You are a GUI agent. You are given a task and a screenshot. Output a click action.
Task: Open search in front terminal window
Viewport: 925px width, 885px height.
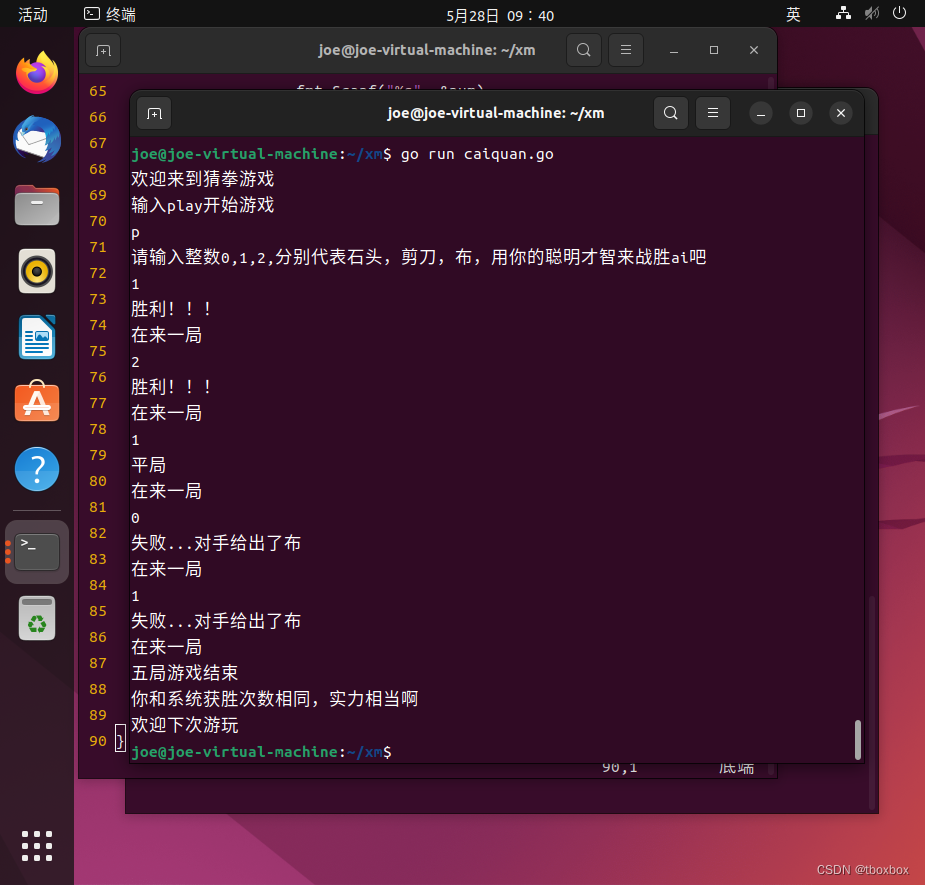click(671, 113)
